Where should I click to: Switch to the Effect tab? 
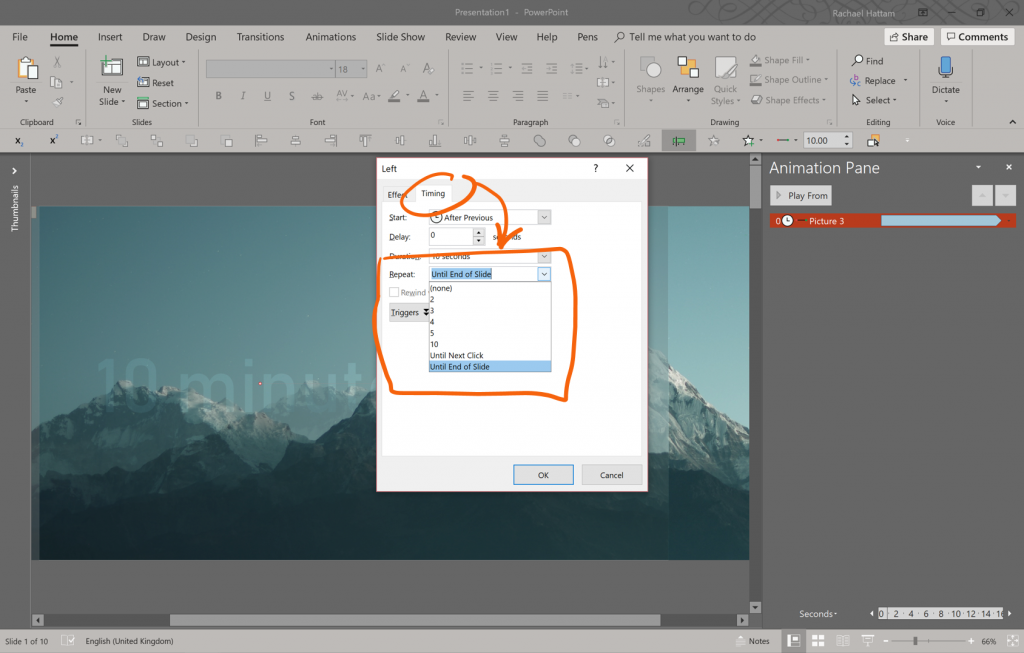[x=396, y=193]
